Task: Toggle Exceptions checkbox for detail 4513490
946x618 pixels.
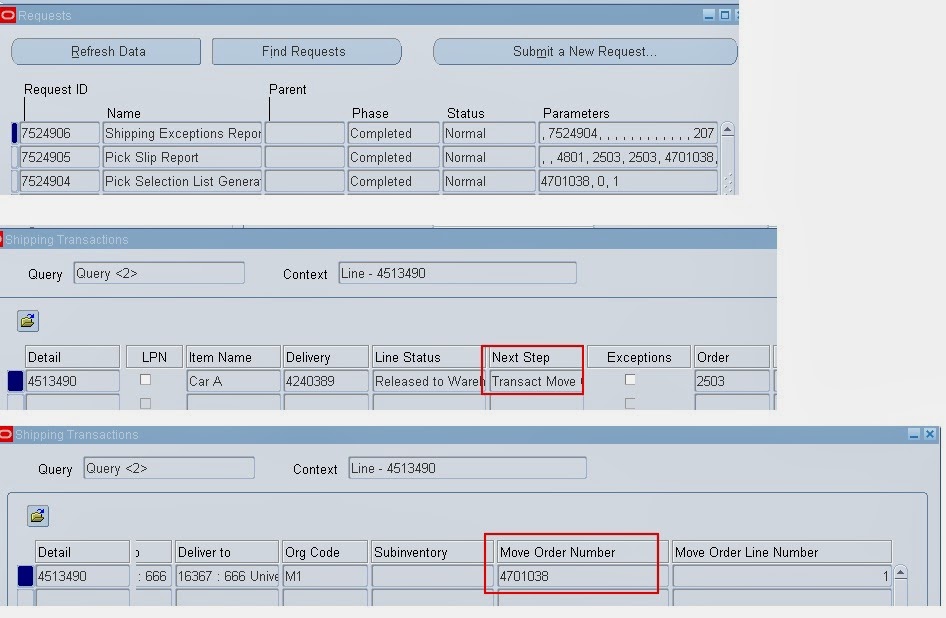Action: point(630,380)
